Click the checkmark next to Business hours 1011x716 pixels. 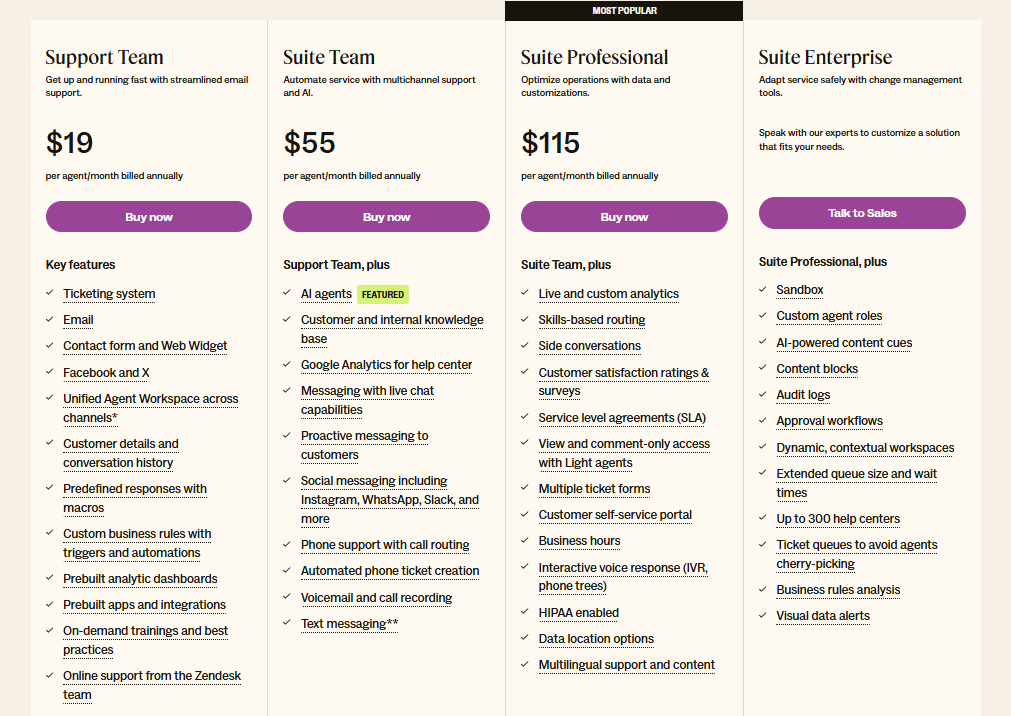[x=524, y=540]
